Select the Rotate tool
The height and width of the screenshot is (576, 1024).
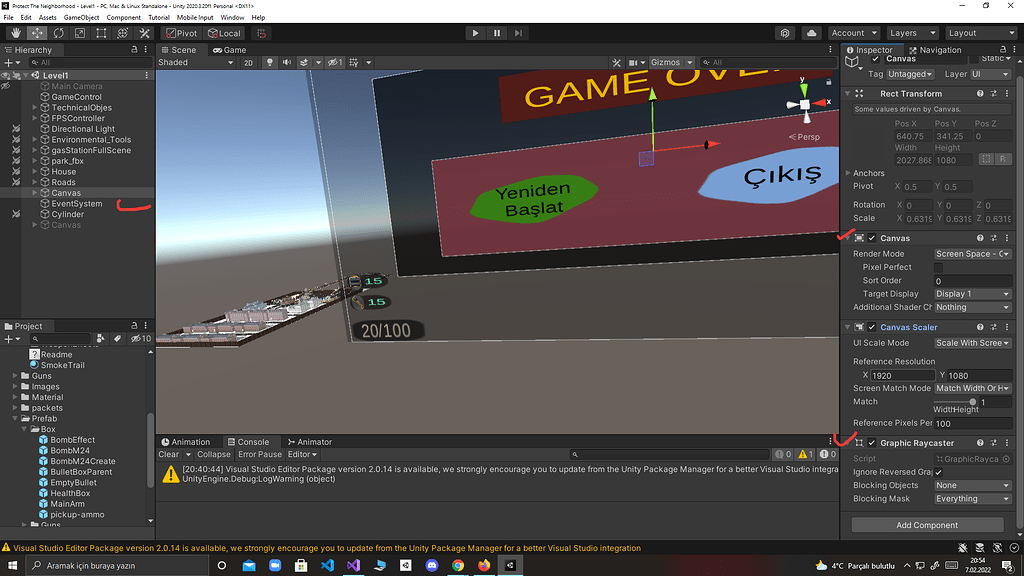click(58, 33)
